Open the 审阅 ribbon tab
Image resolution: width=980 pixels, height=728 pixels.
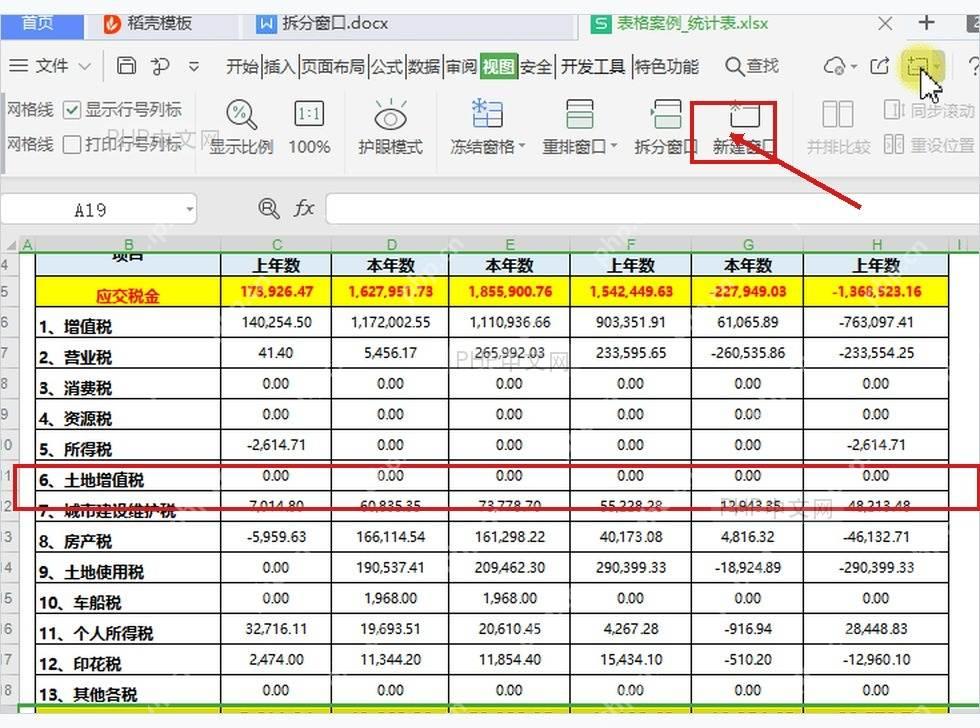click(x=461, y=66)
